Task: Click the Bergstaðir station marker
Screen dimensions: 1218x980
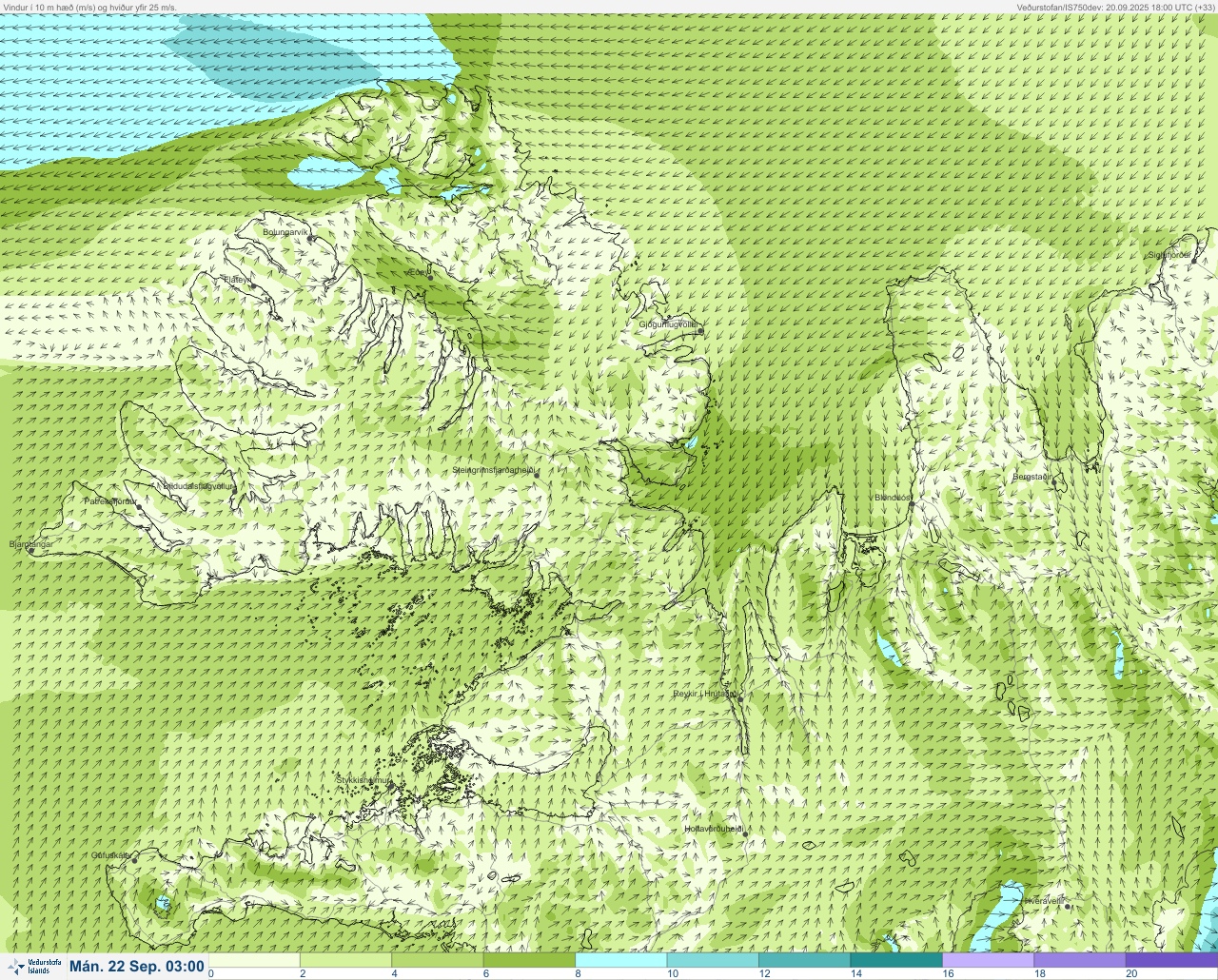Action: point(1053,482)
